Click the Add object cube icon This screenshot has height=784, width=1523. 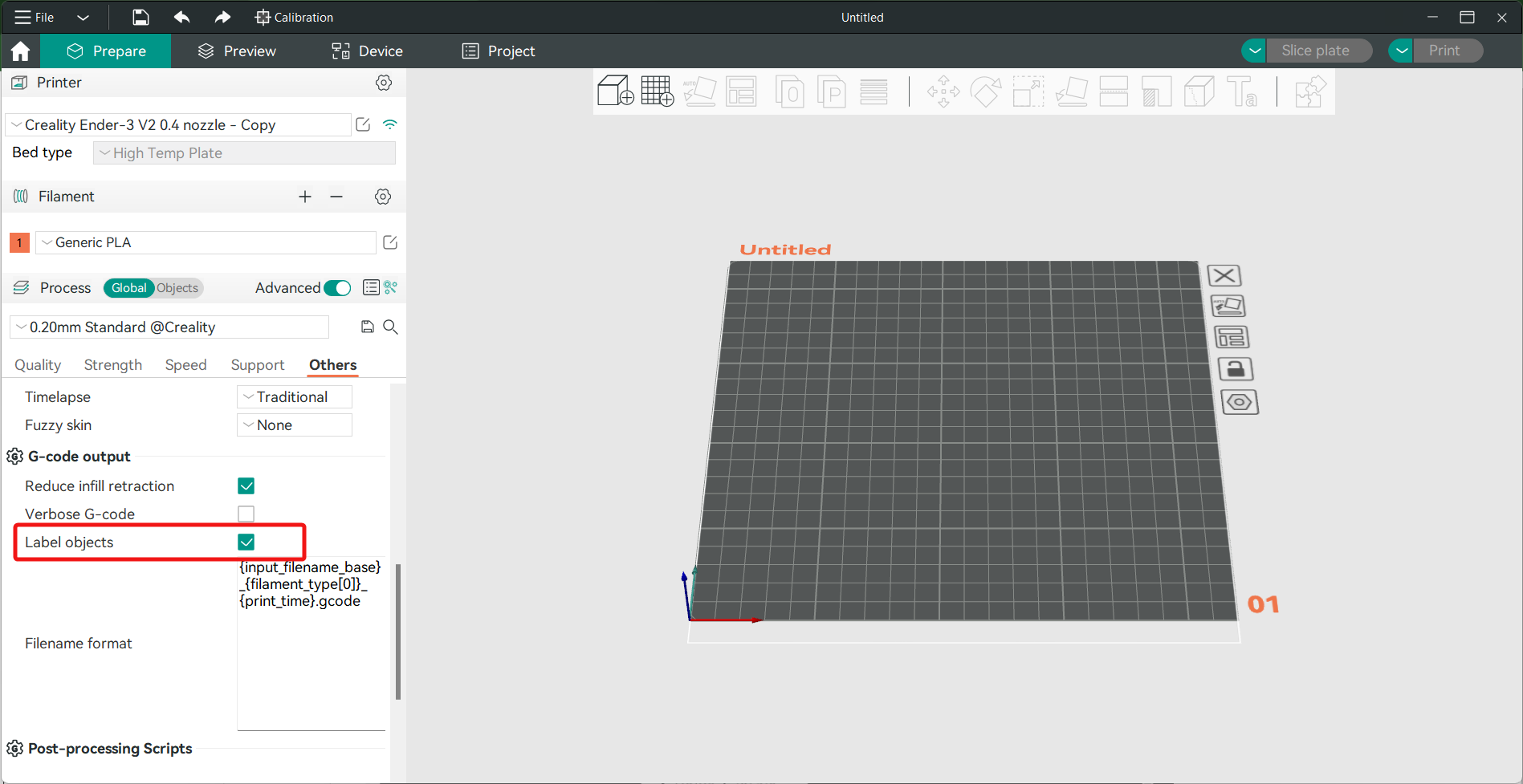point(616,91)
